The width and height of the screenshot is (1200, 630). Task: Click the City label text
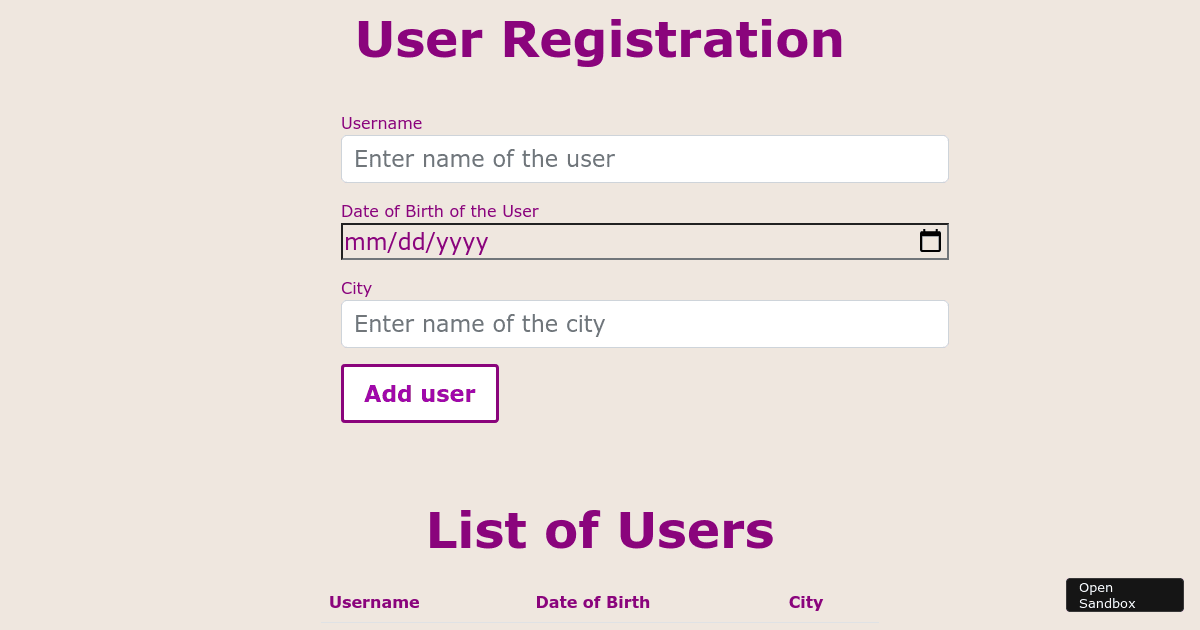(356, 288)
